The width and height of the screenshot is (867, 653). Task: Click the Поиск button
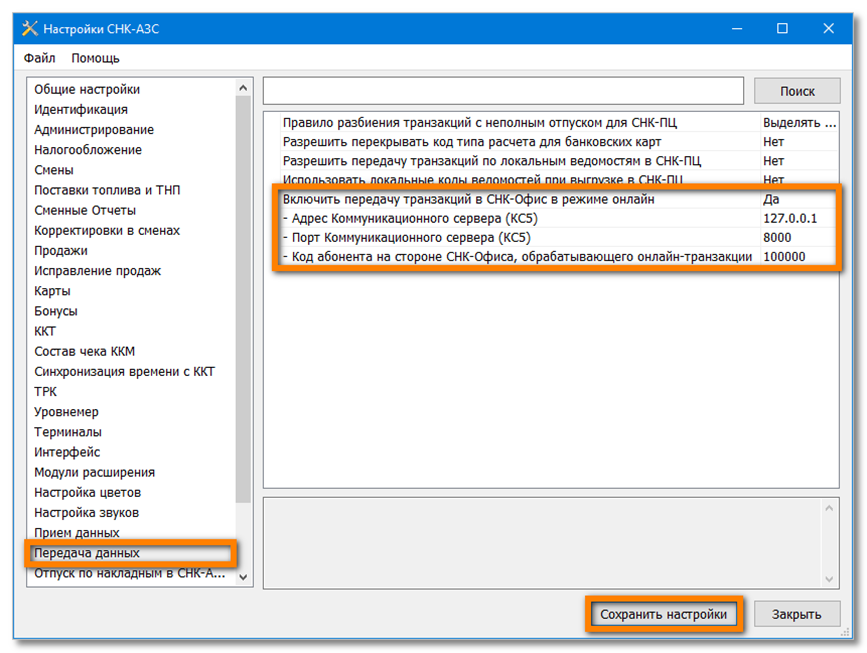797,91
